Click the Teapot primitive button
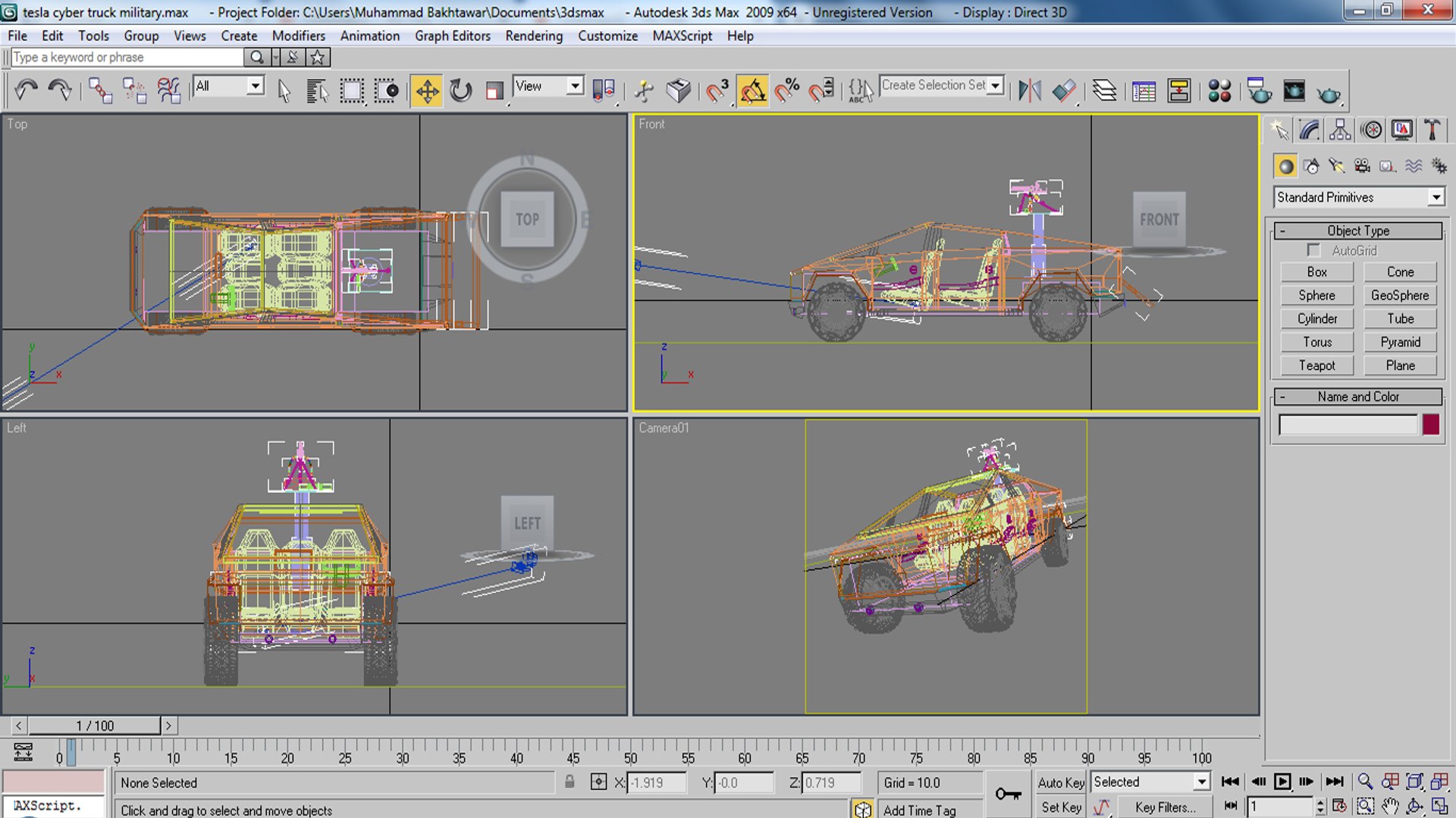Viewport: 1456px width, 818px height. coord(1316,365)
